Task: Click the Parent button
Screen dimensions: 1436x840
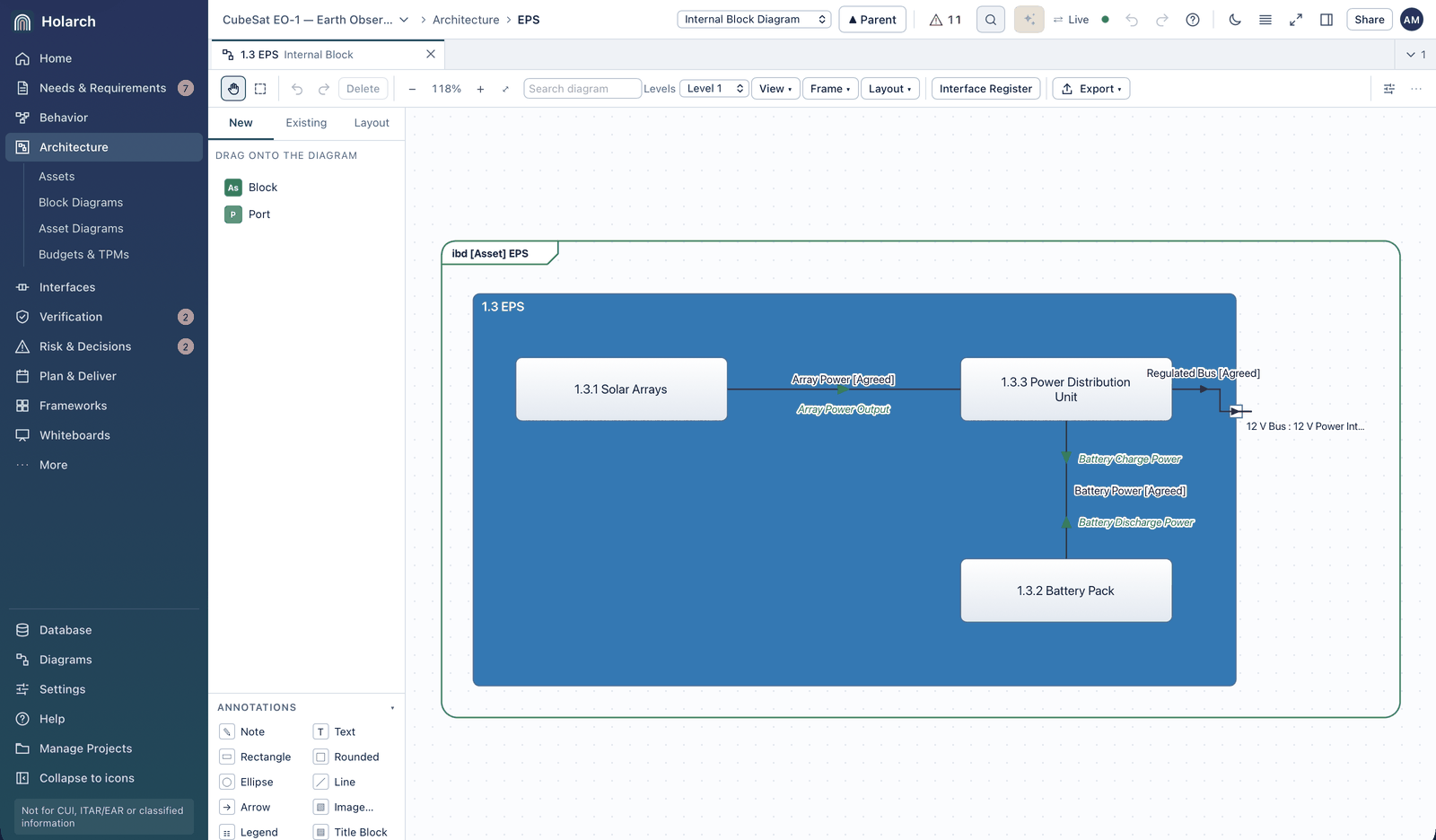Action: [872, 20]
